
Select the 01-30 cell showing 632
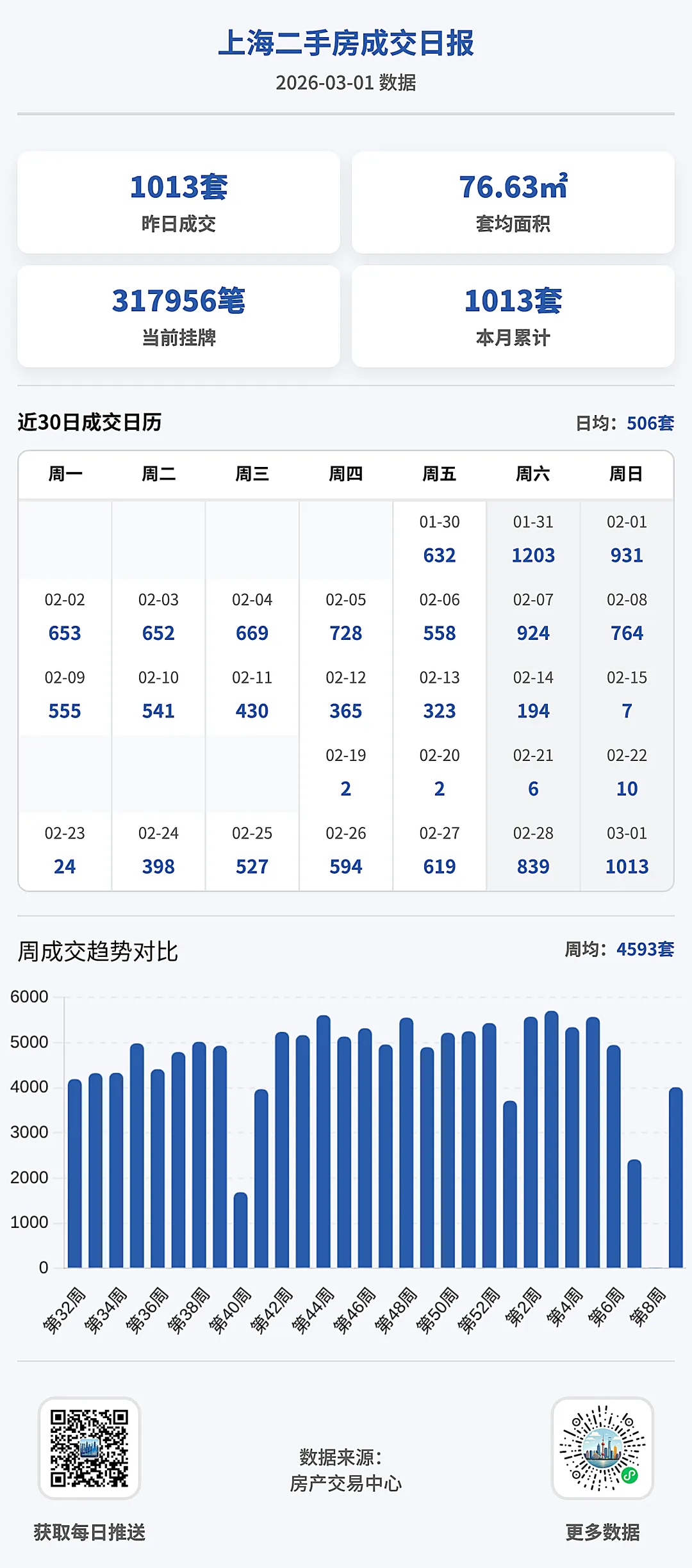click(x=440, y=539)
